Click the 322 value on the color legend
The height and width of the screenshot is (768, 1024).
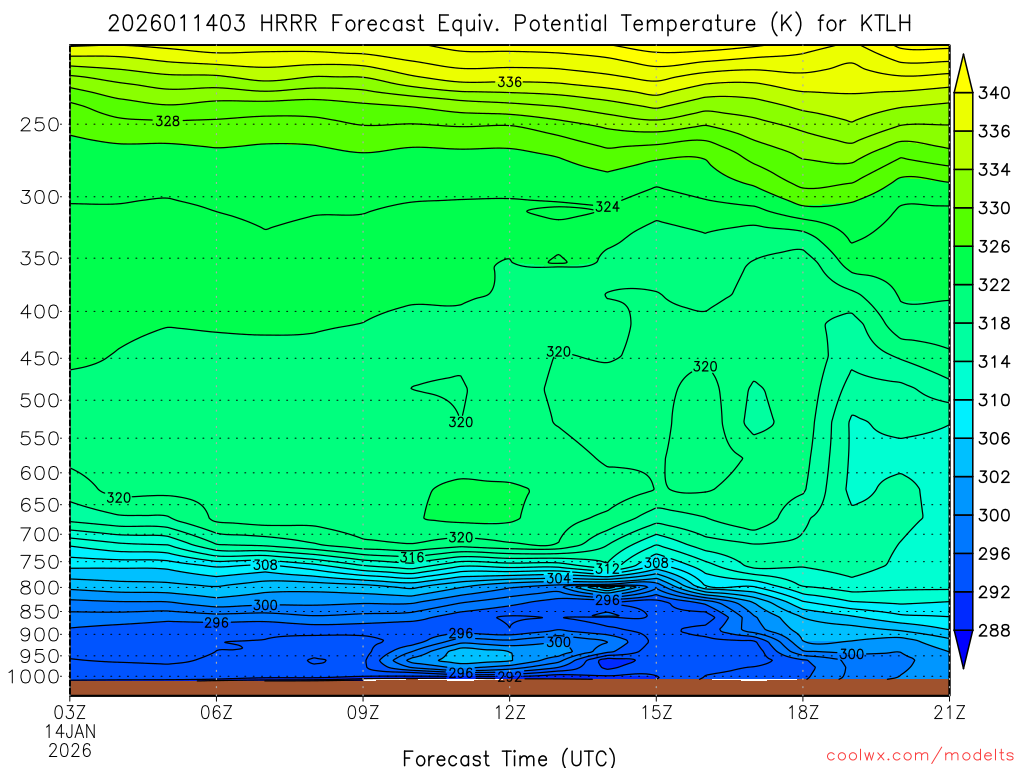pyautogui.click(x=994, y=285)
